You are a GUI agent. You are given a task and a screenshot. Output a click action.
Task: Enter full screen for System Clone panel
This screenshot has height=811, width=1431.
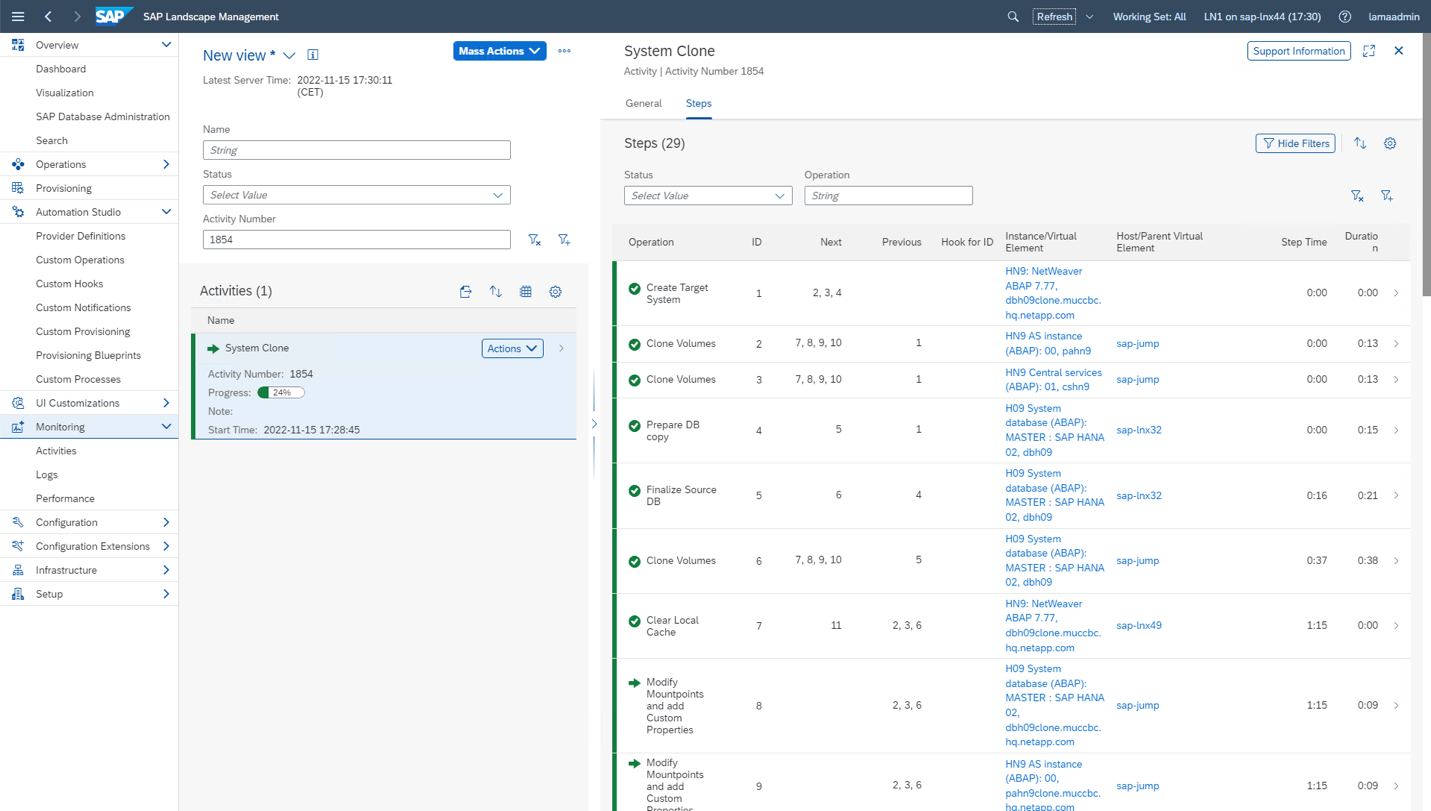pyautogui.click(x=1369, y=51)
